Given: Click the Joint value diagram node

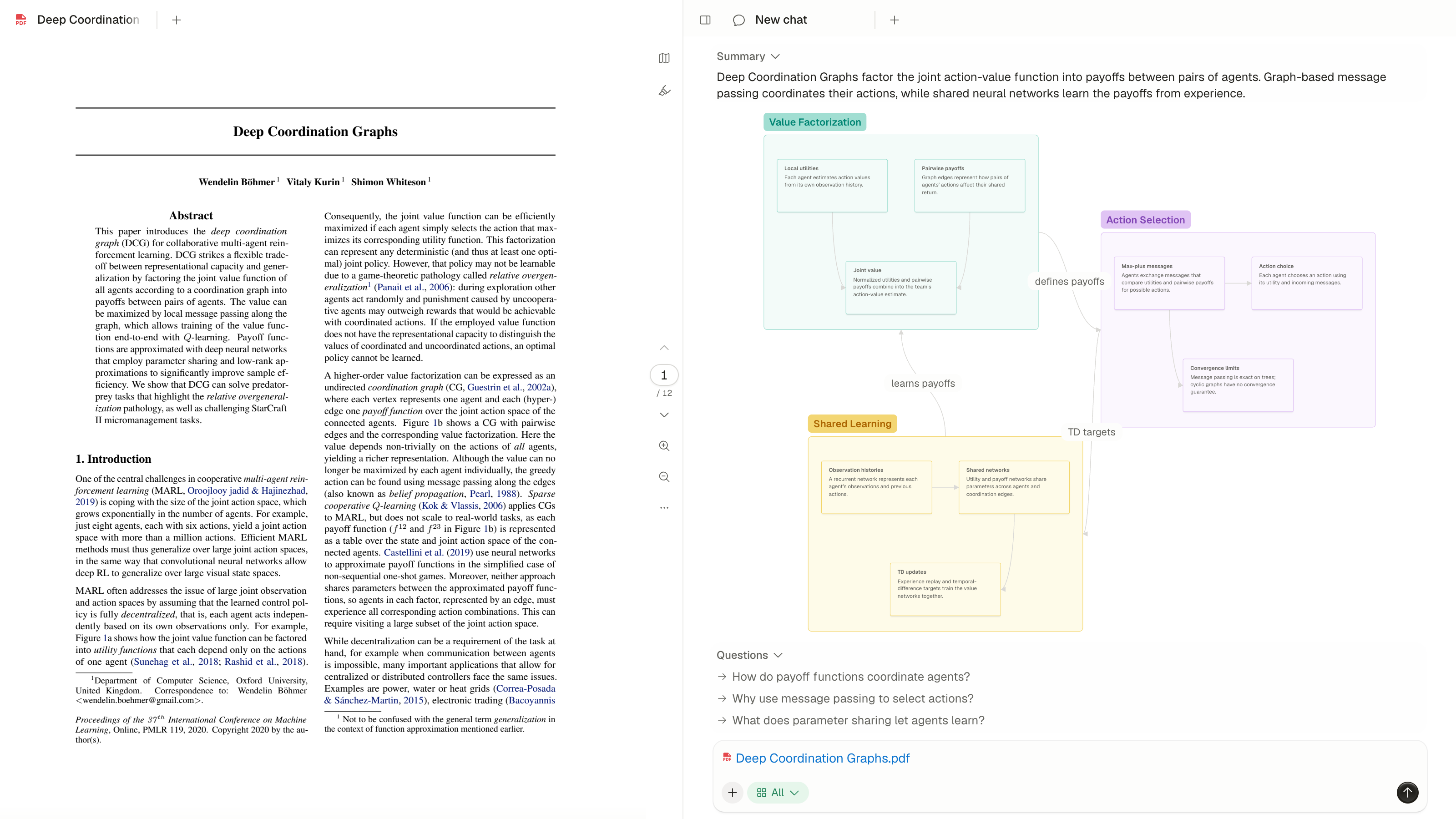Looking at the screenshot, I should [901, 288].
